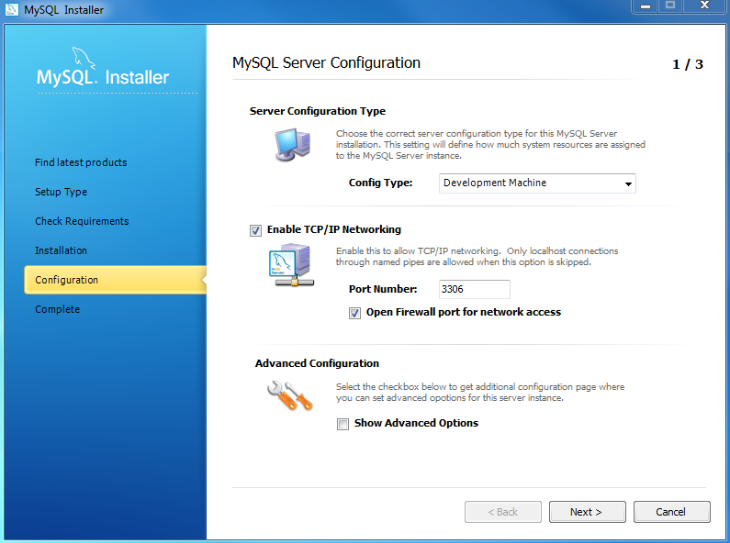The image size is (730, 543).
Task: Click the Port Number label
Action: [383, 289]
